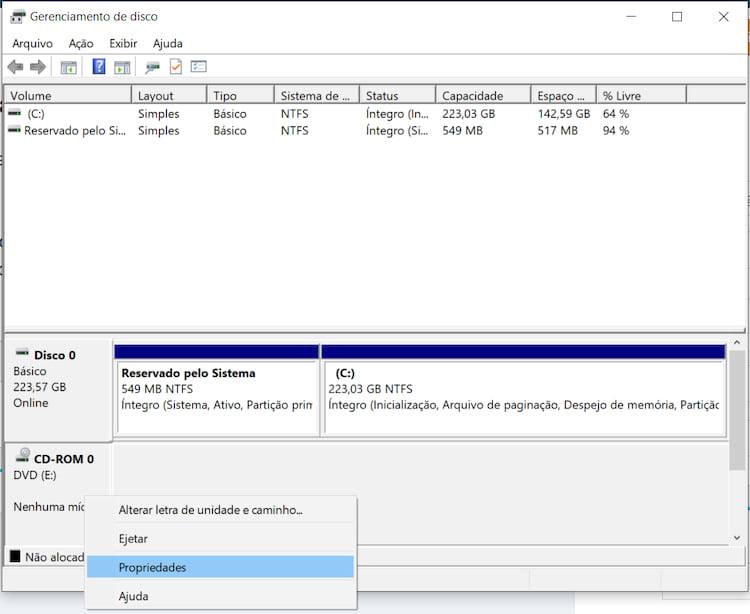The height and width of the screenshot is (614, 750).
Task: Sort by Espaço ... column header
Action: click(x=564, y=96)
